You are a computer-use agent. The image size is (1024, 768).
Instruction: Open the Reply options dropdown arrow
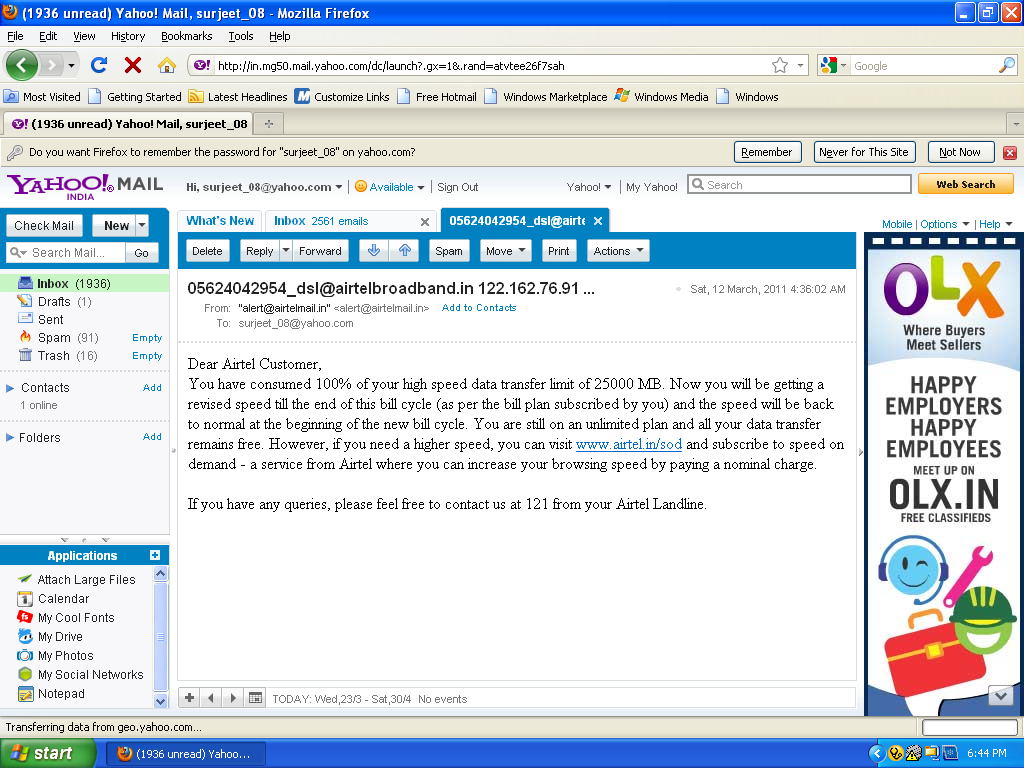(285, 251)
